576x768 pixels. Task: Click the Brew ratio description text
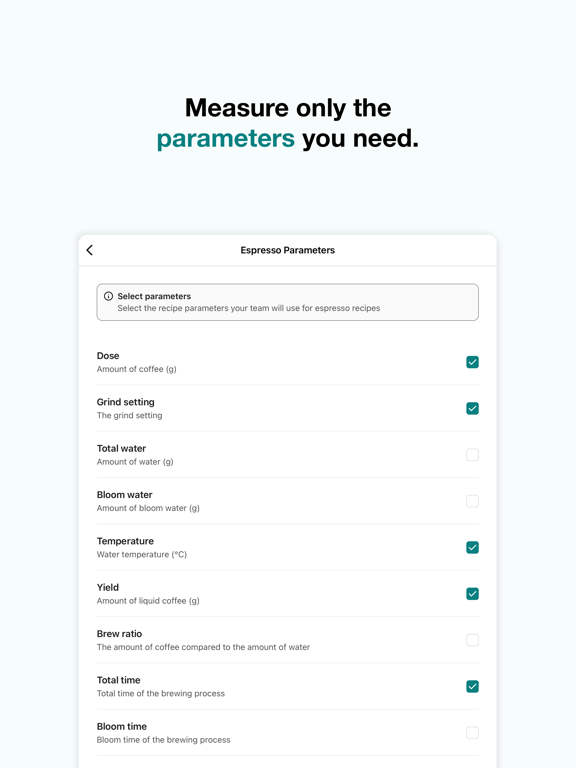click(203, 647)
